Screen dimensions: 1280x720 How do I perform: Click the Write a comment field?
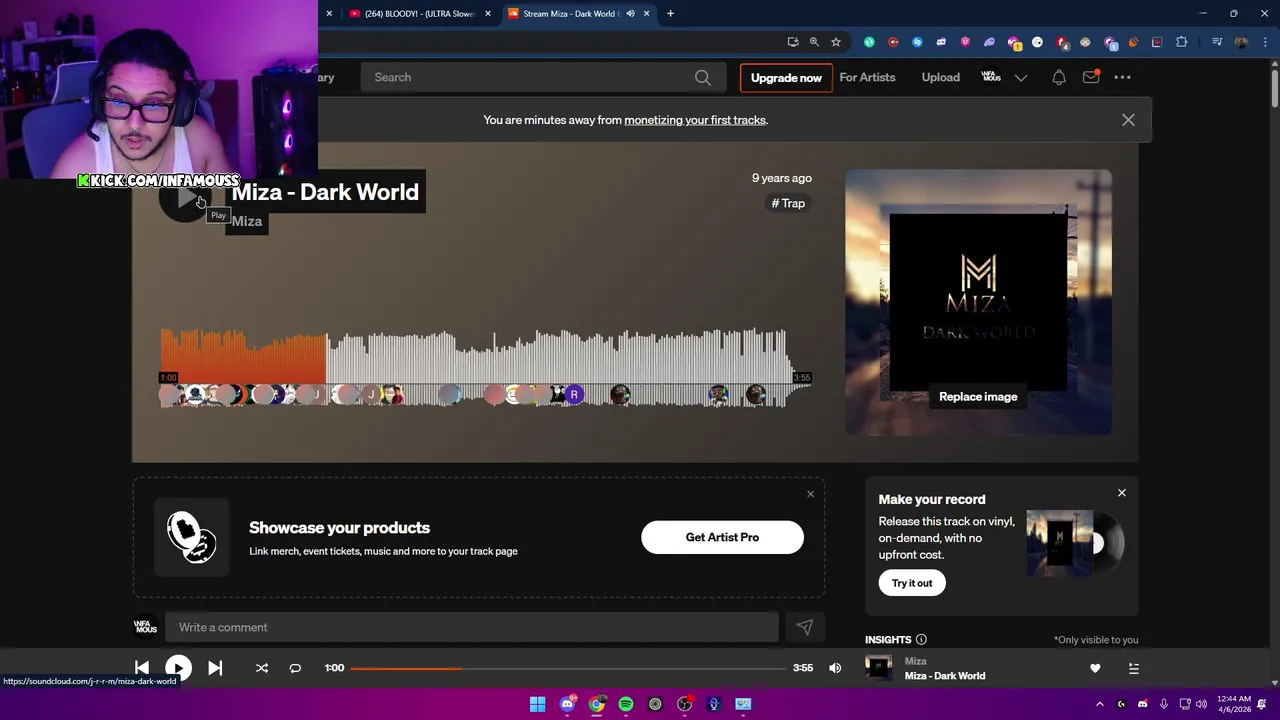click(x=472, y=627)
